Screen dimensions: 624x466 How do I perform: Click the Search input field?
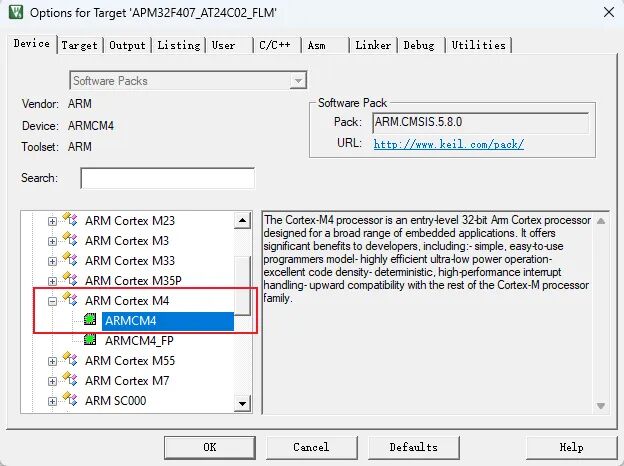pyautogui.click(x=167, y=178)
